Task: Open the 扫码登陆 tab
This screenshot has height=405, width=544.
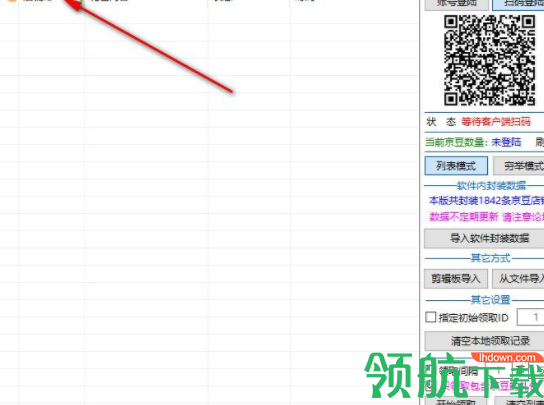Action: click(518, 4)
